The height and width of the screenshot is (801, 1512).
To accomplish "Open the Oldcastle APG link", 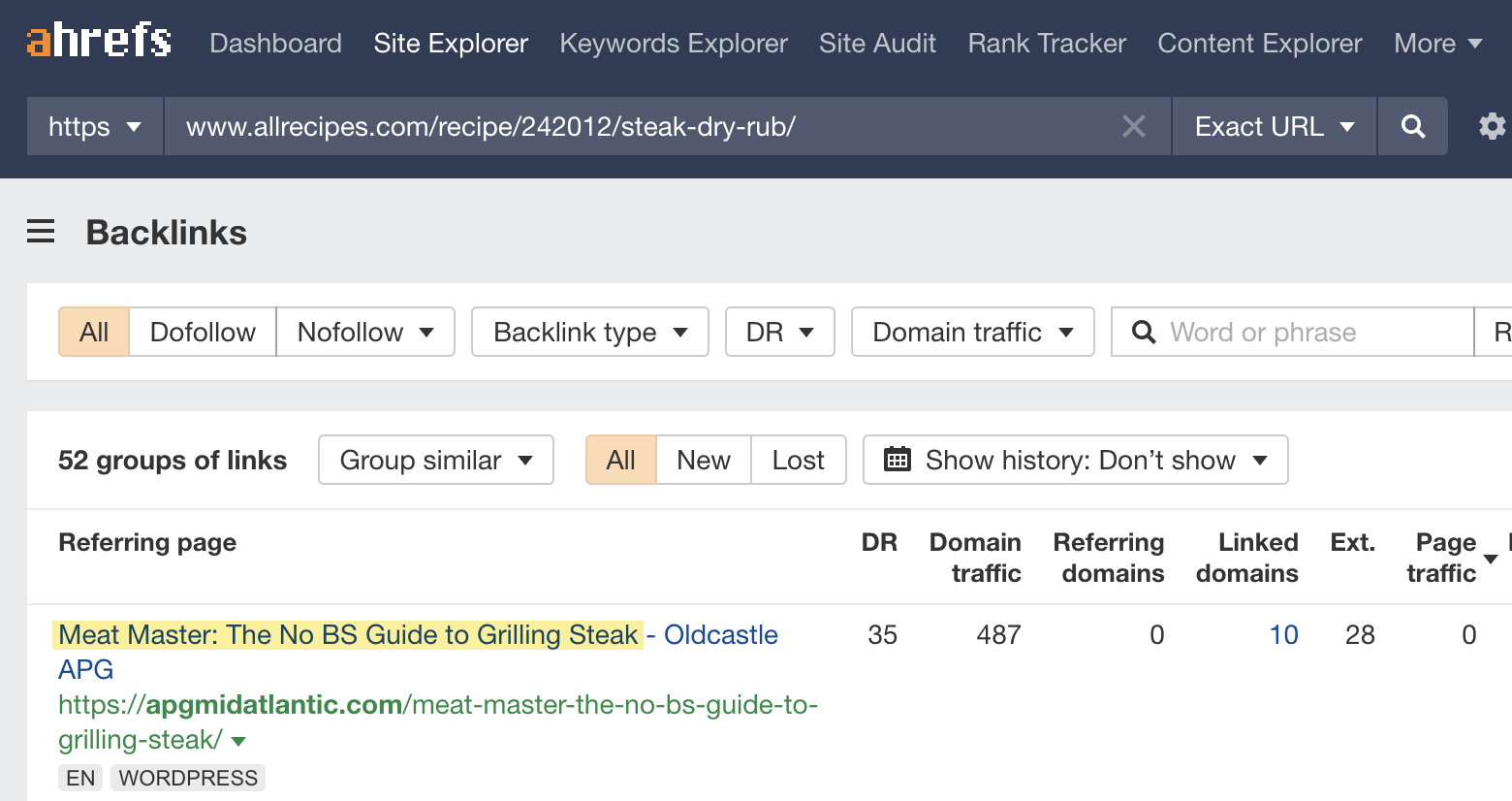I will [x=720, y=634].
